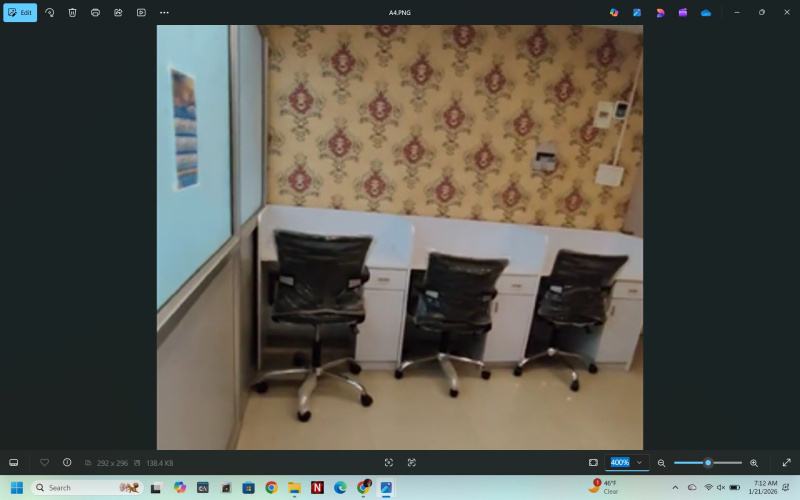Rotate the image using the rotate icon
This screenshot has width=800, height=500.
[x=50, y=12]
